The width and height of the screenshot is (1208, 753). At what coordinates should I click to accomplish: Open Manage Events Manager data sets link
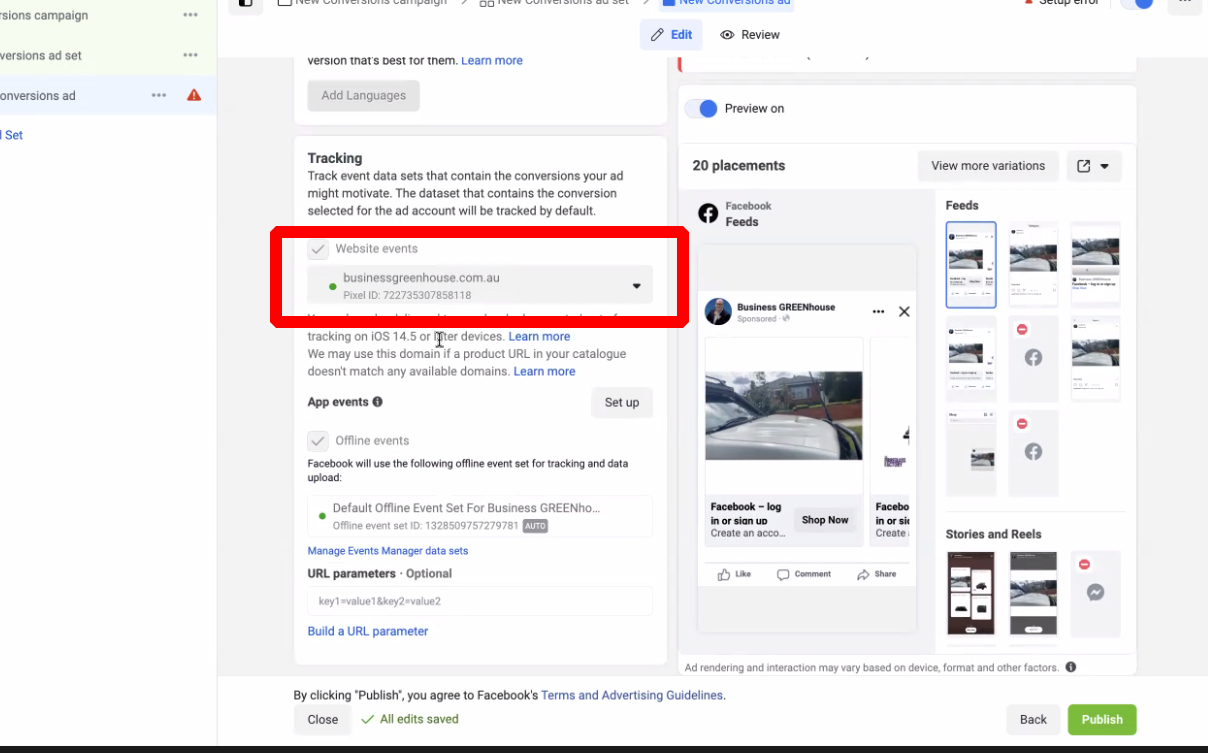[387, 551]
